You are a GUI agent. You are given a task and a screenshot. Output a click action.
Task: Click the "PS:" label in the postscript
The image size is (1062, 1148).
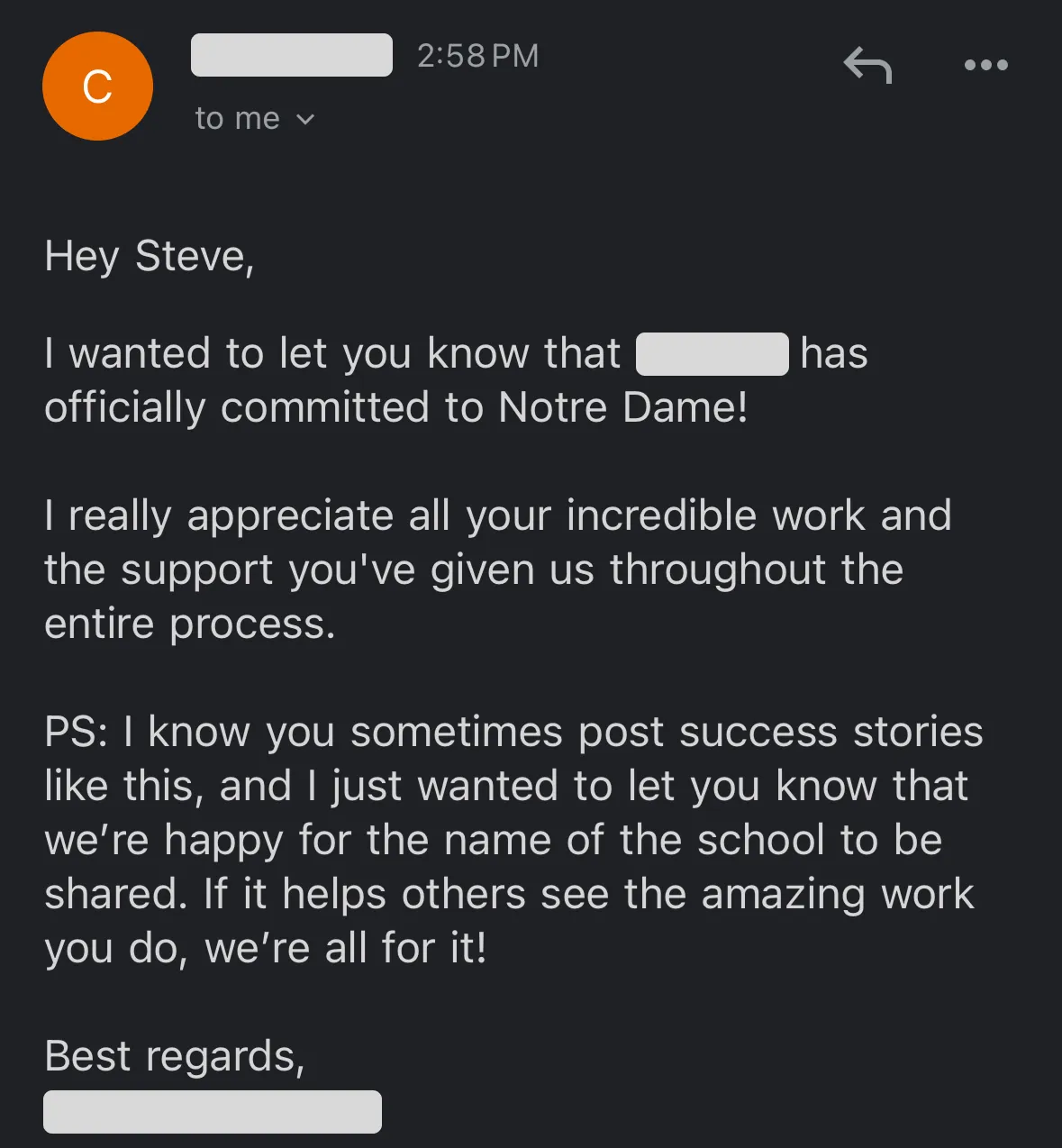[77, 732]
